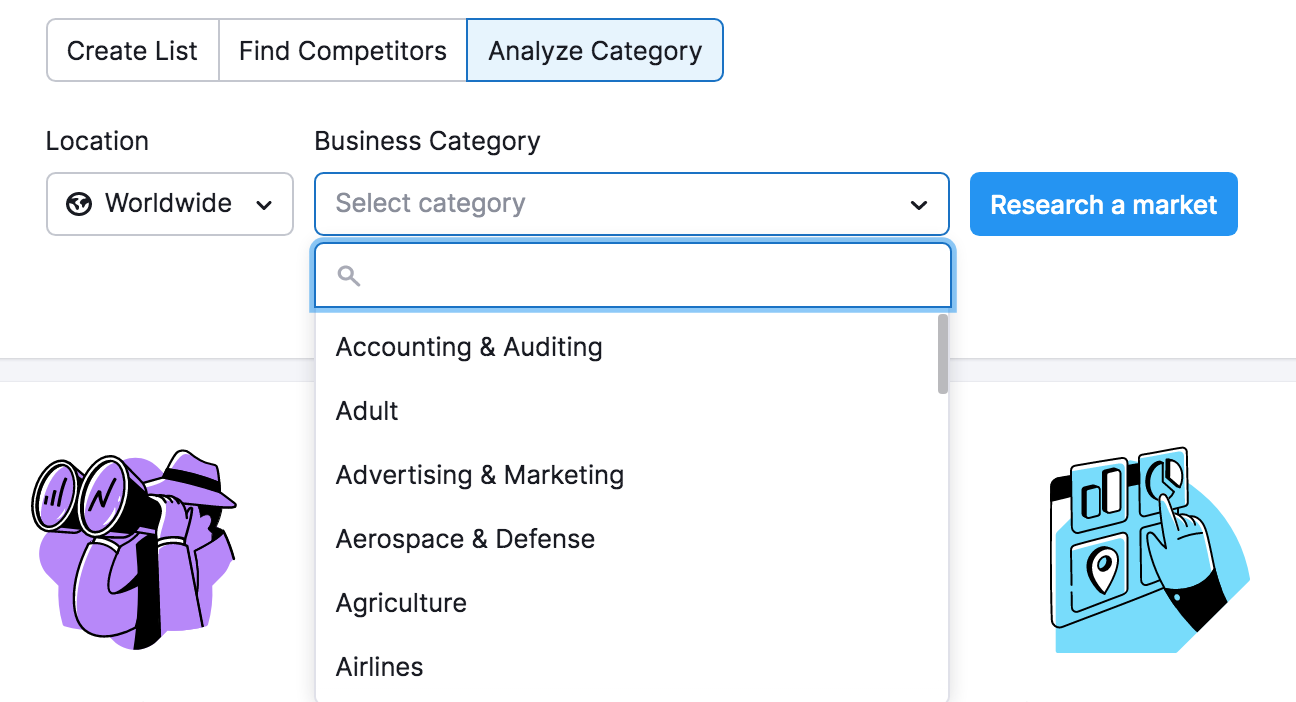
Task: Switch to the Create List tab
Action: pyautogui.click(x=132, y=50)
